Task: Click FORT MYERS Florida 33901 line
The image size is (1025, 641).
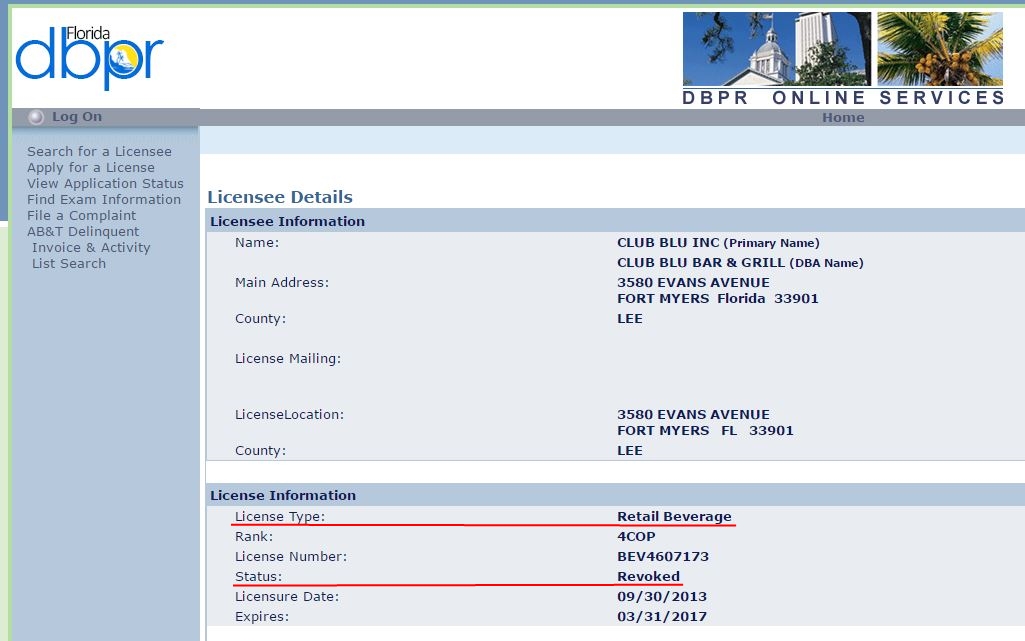Action: [718, 299]
